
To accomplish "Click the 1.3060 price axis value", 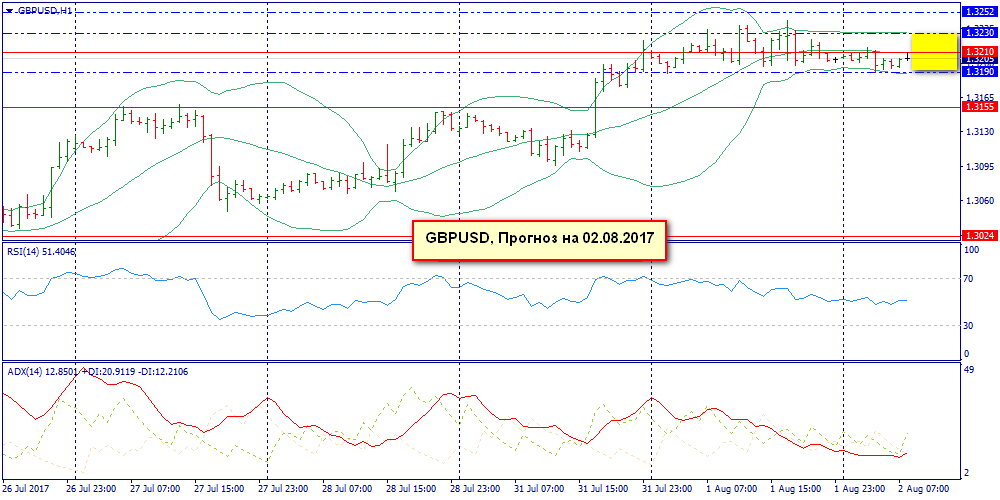I will click(x=979, y=200).
